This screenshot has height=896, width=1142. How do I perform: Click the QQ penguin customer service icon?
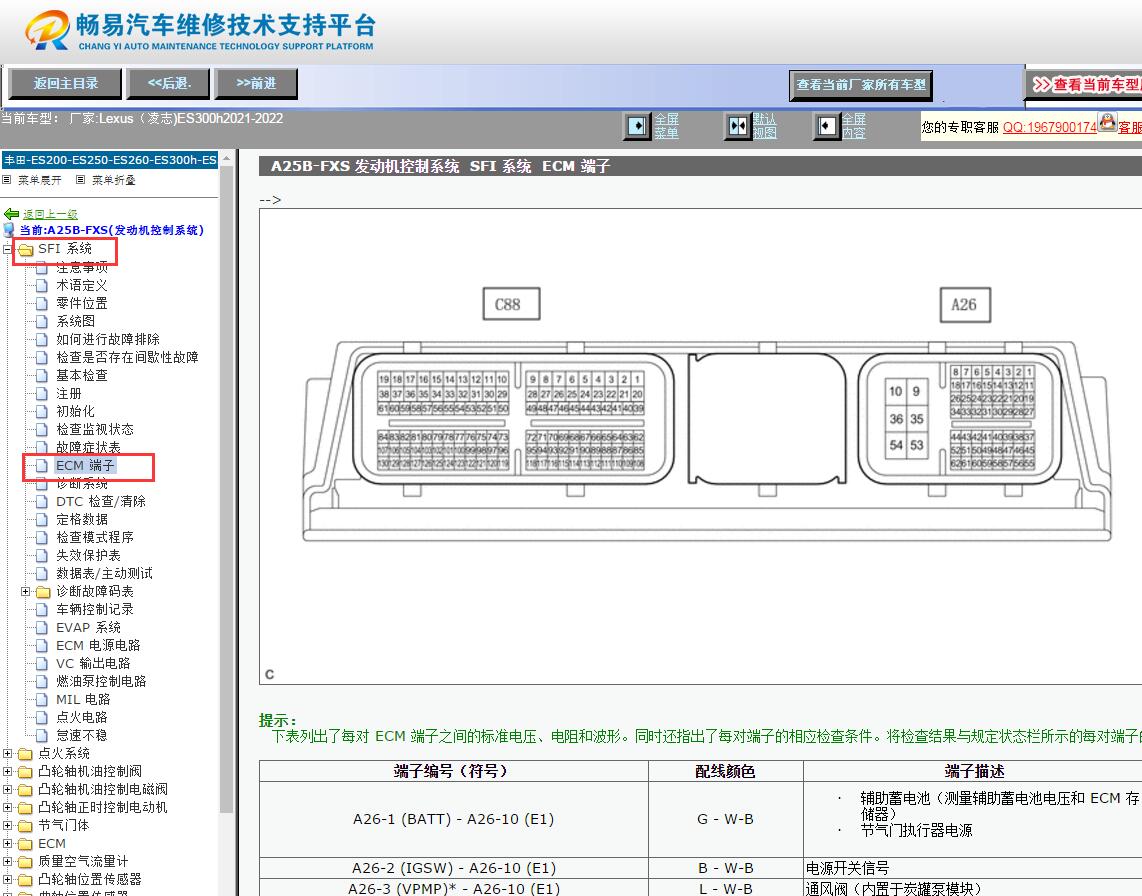(x=1107, y=122)
